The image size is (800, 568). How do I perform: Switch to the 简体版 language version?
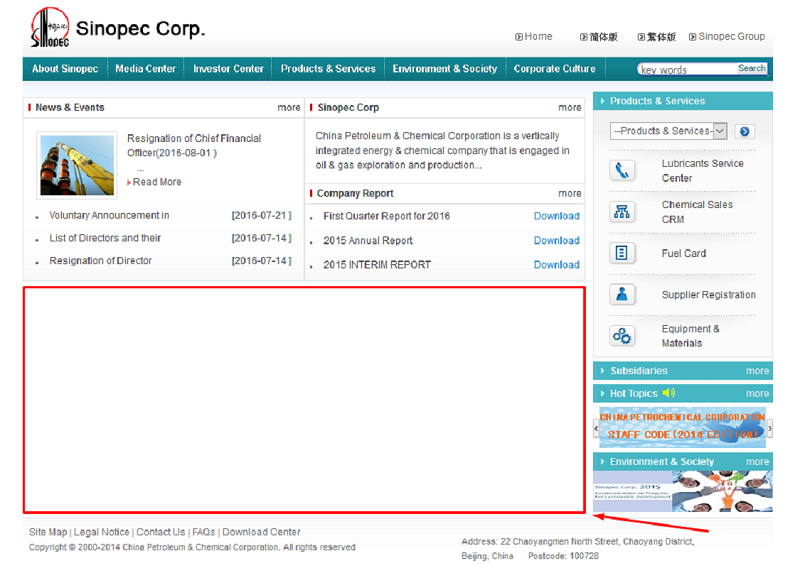(603, 37)
